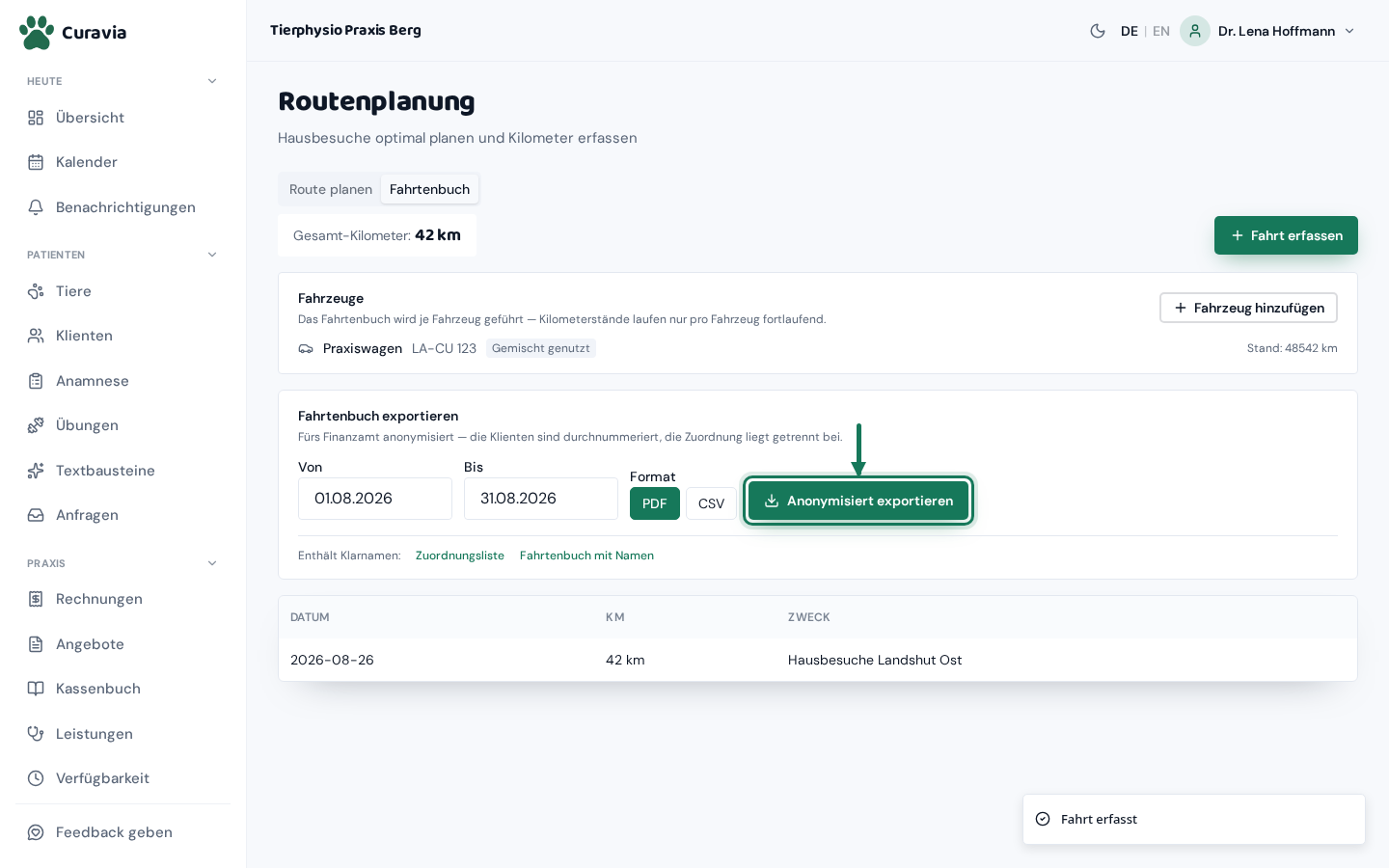Open Klienten people icon
1389x868 pixels.
point(36,336)
